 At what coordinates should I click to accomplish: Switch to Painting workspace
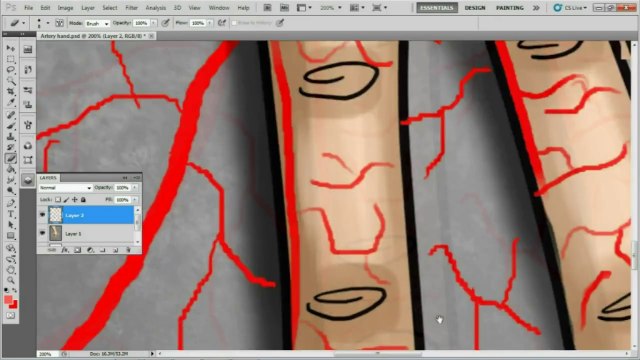coord(510,8)
